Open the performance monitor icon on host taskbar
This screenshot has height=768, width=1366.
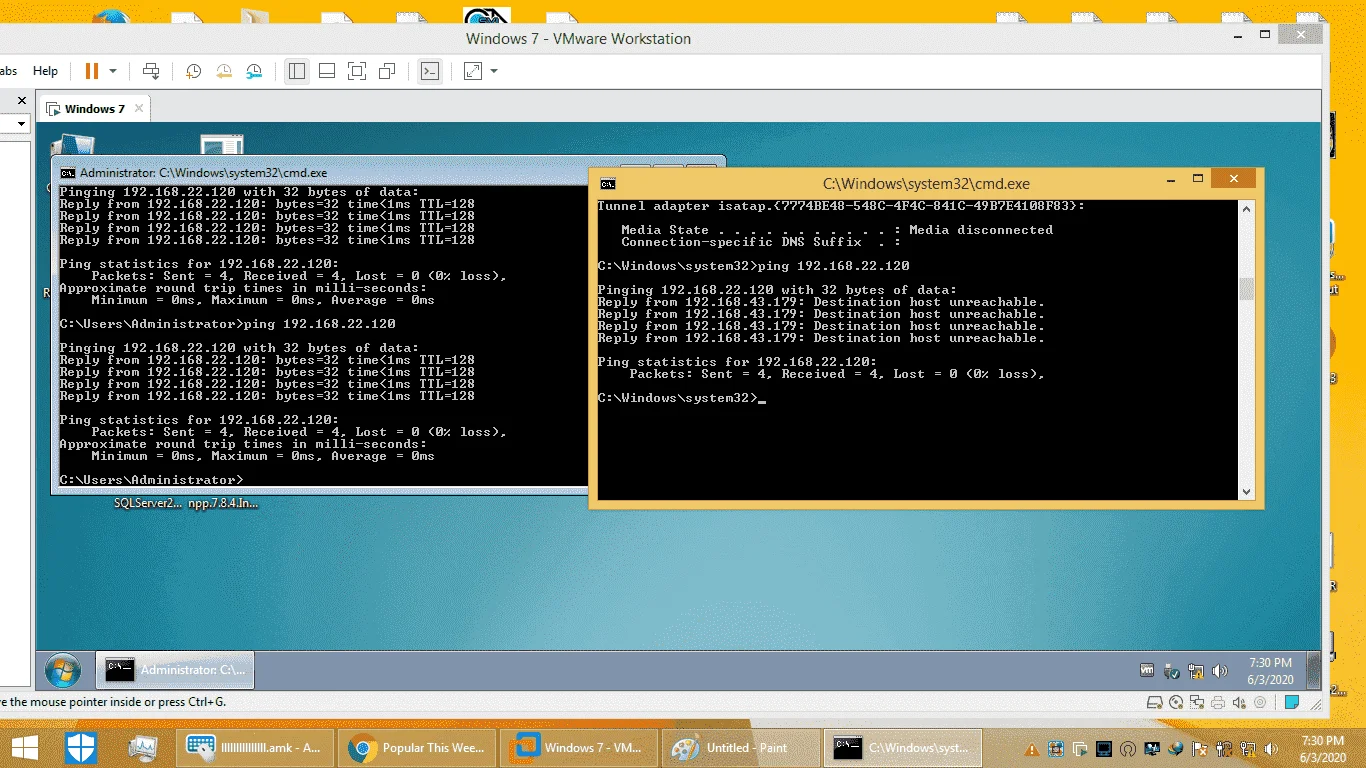[143, 747]
